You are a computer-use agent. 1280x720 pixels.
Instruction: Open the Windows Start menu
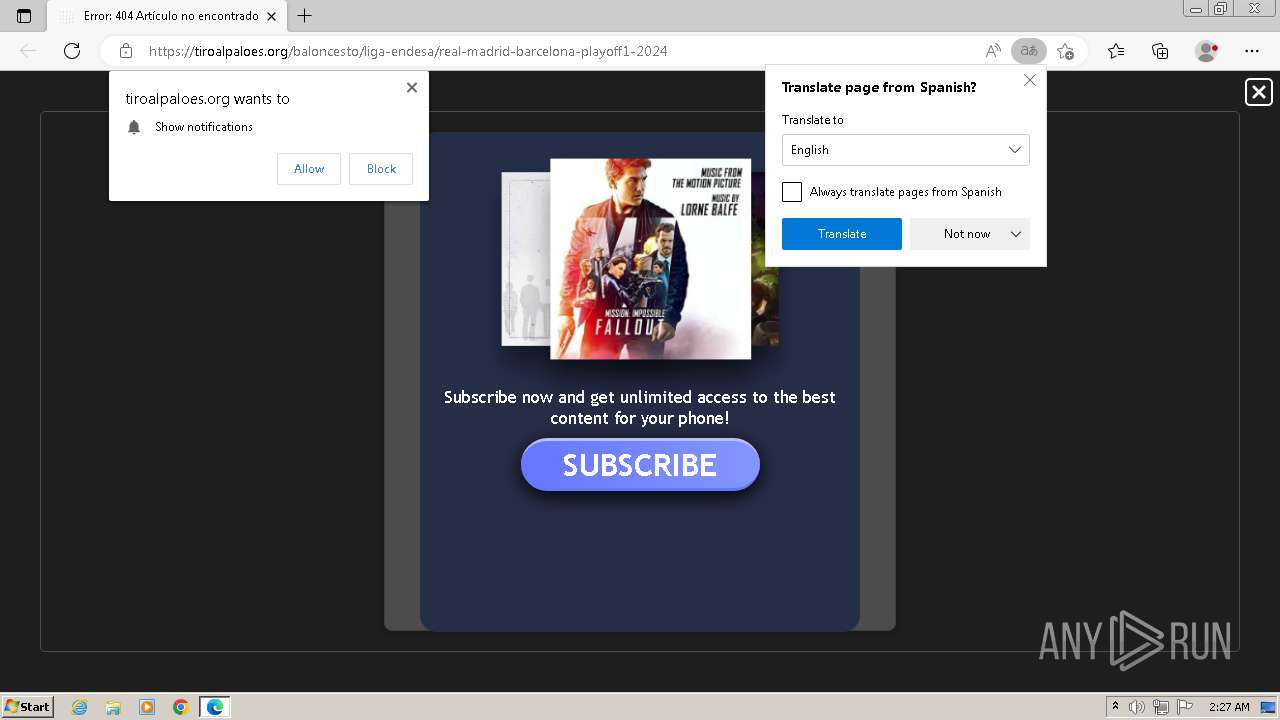pyautogui.click(x=28, y=706)
